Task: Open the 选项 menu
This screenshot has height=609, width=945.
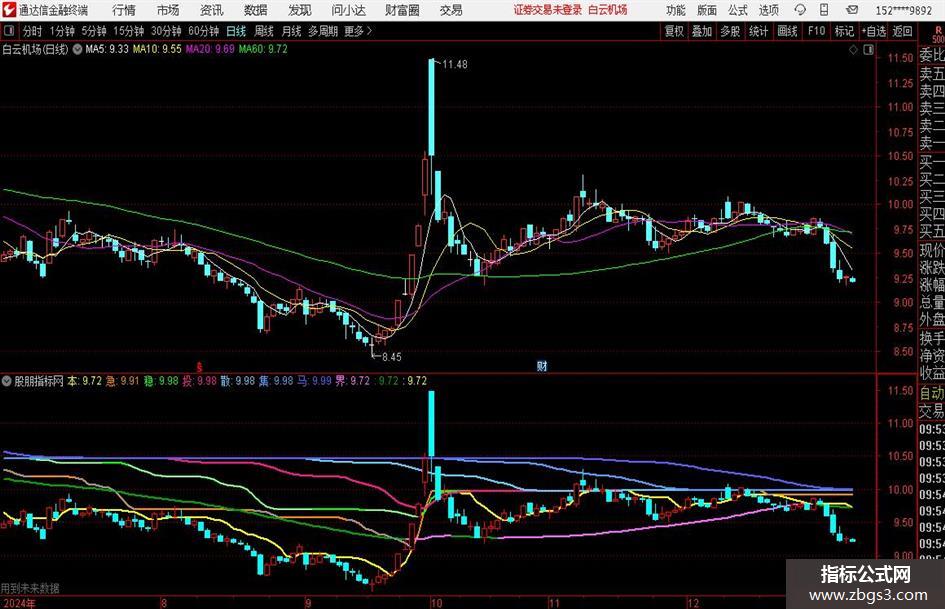Action: point(768,10)
